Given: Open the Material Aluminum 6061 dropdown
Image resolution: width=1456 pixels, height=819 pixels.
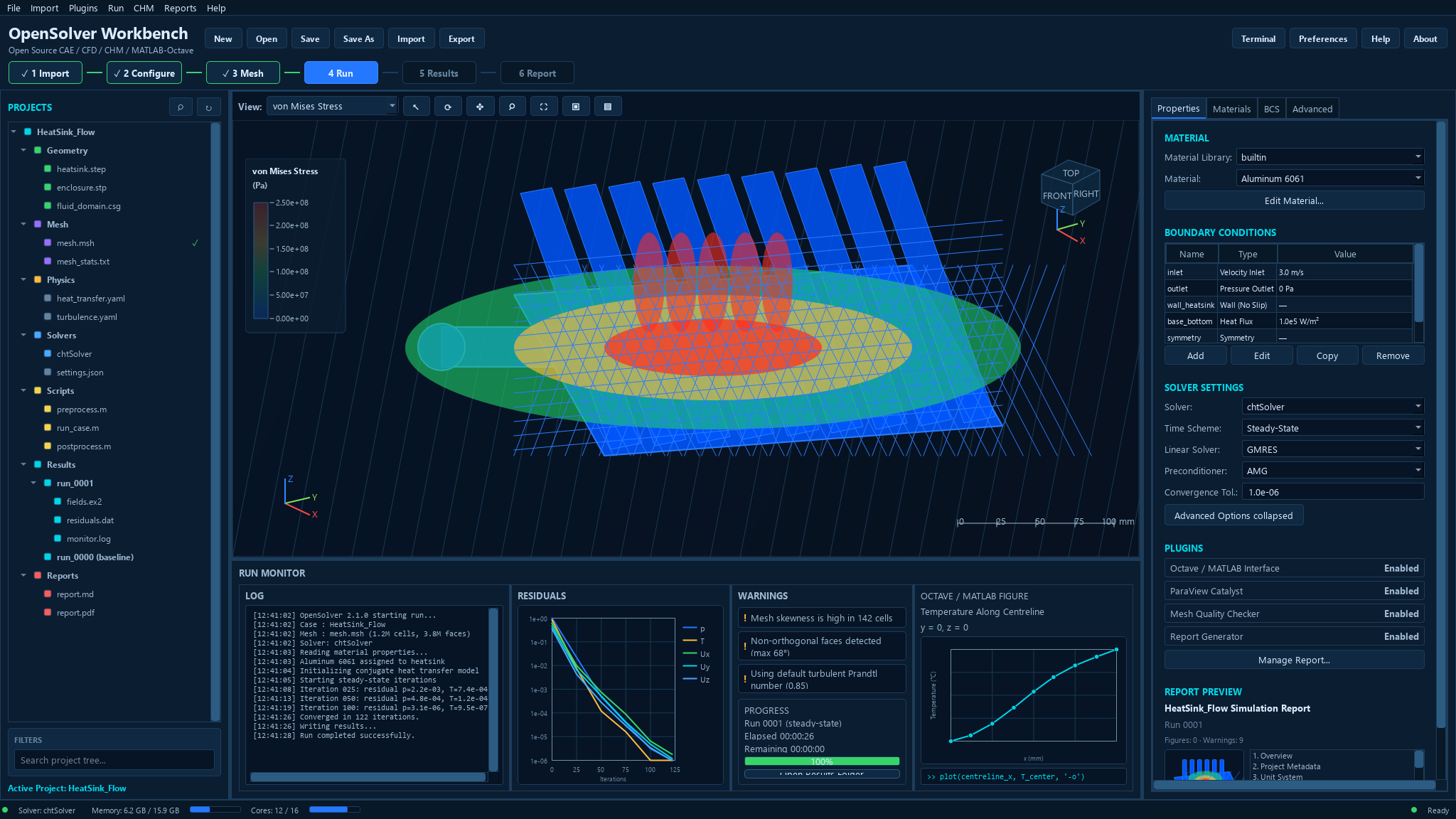Looking at the screenshot, I should (1329, 178).
